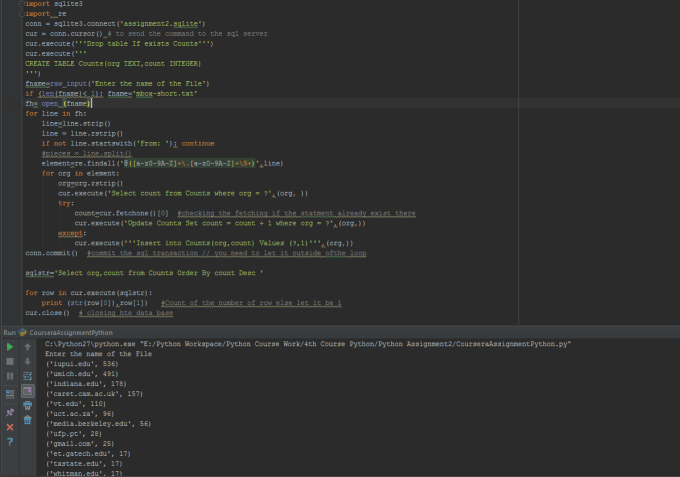Click commented line '#pieces = line.split()'

coord(86,154)
